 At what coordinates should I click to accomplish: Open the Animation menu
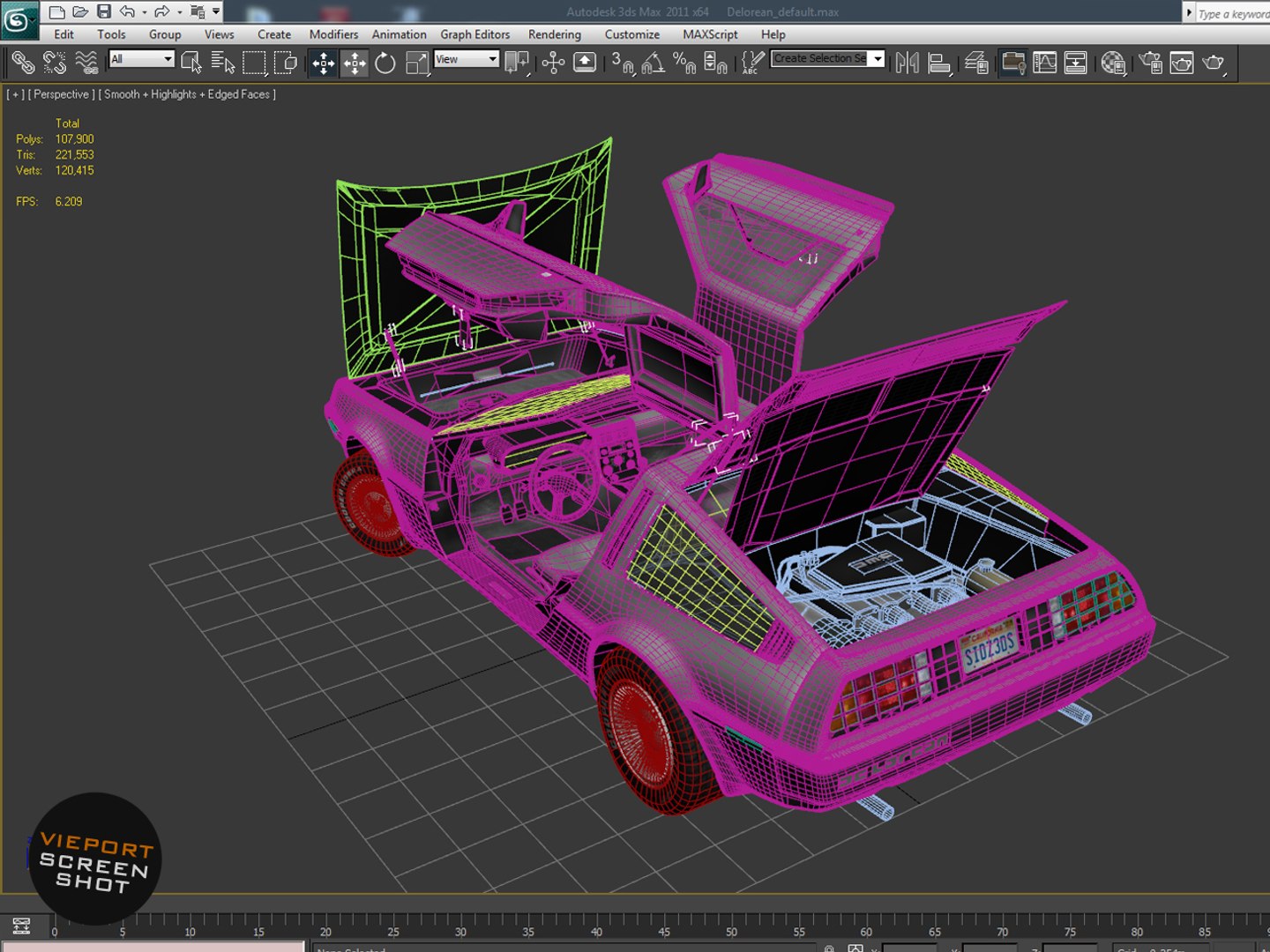[399, 34]
